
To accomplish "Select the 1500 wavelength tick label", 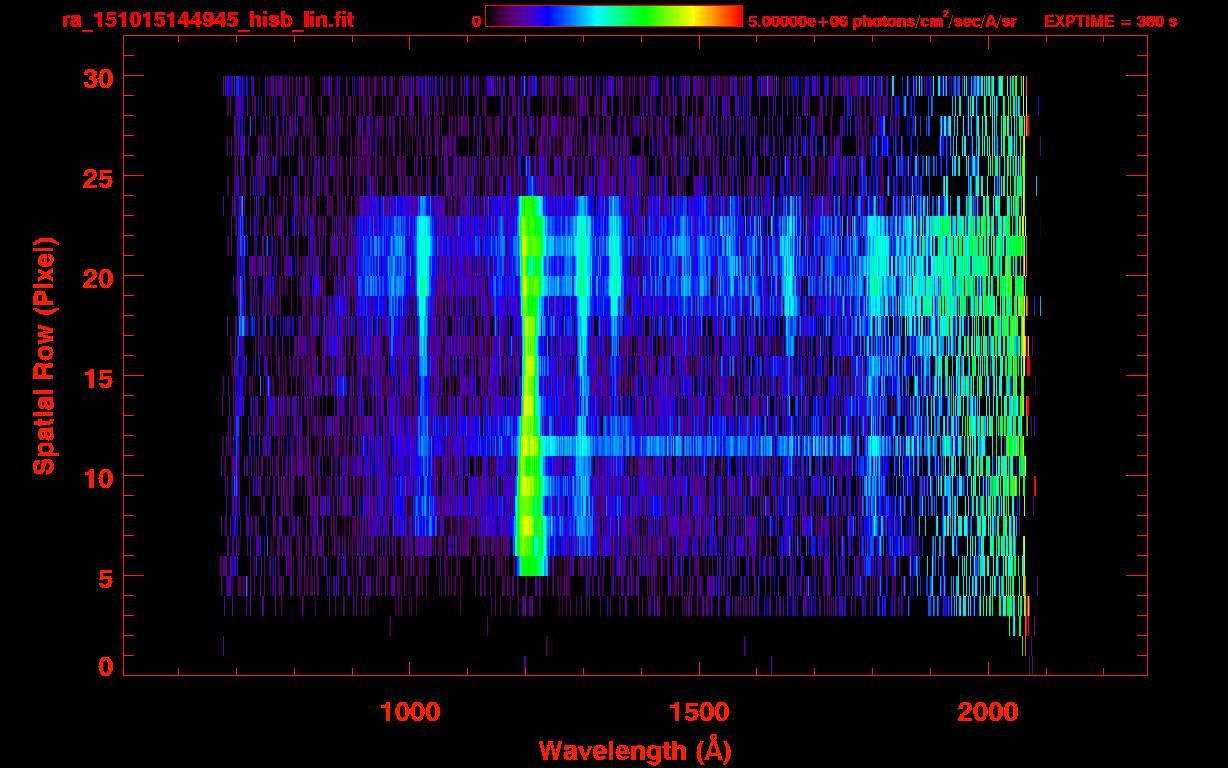I will tap(699, 712).
